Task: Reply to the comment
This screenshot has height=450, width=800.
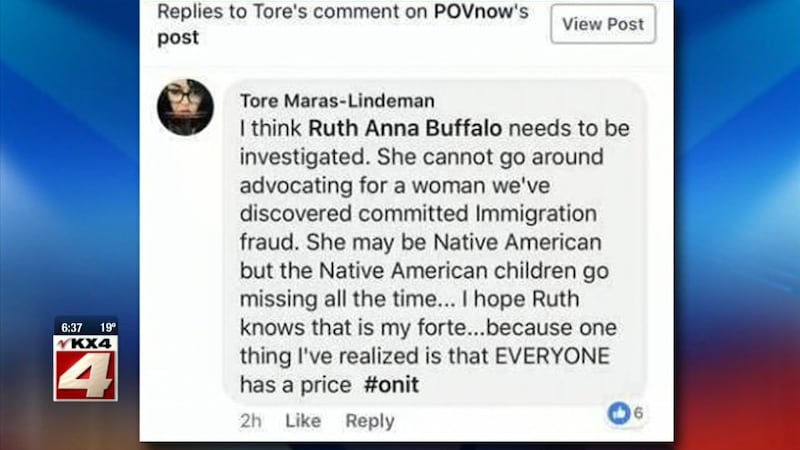Action: pos(370,421)
